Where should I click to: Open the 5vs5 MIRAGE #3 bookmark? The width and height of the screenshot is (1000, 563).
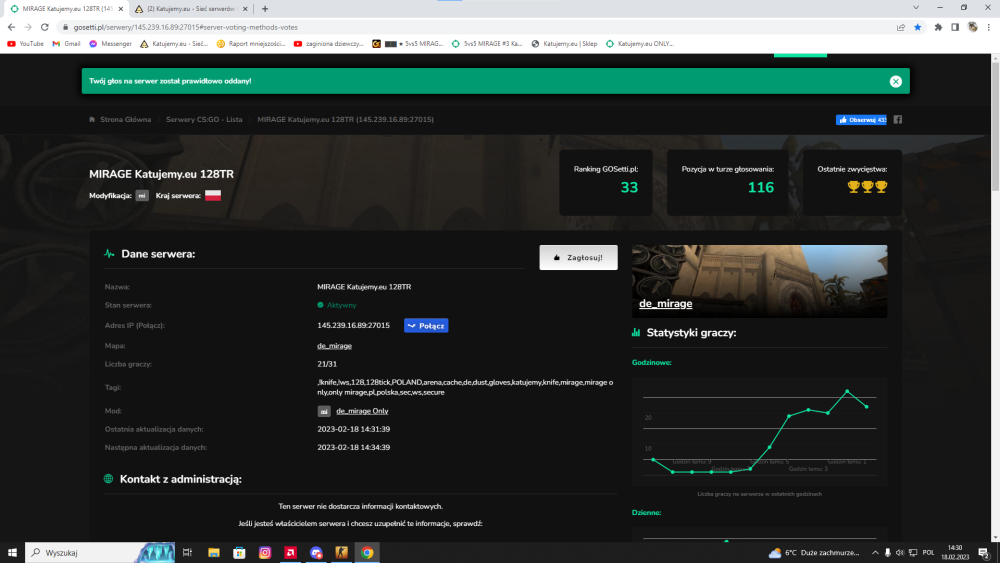point(487,44)
